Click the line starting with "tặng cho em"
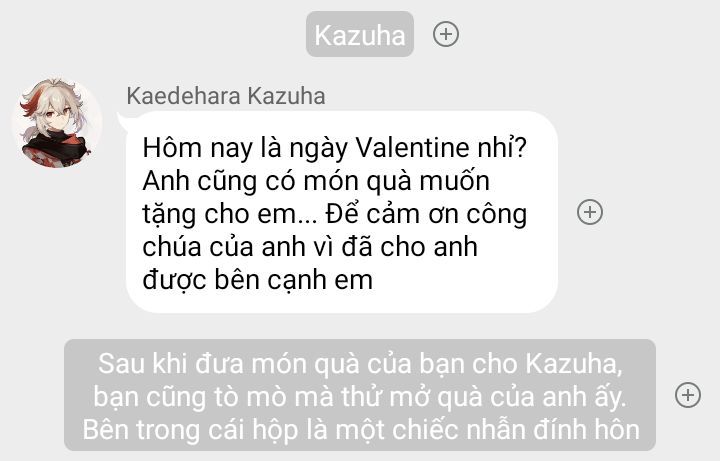Screen dimensions: 720x461 click(x=334, y=214)
